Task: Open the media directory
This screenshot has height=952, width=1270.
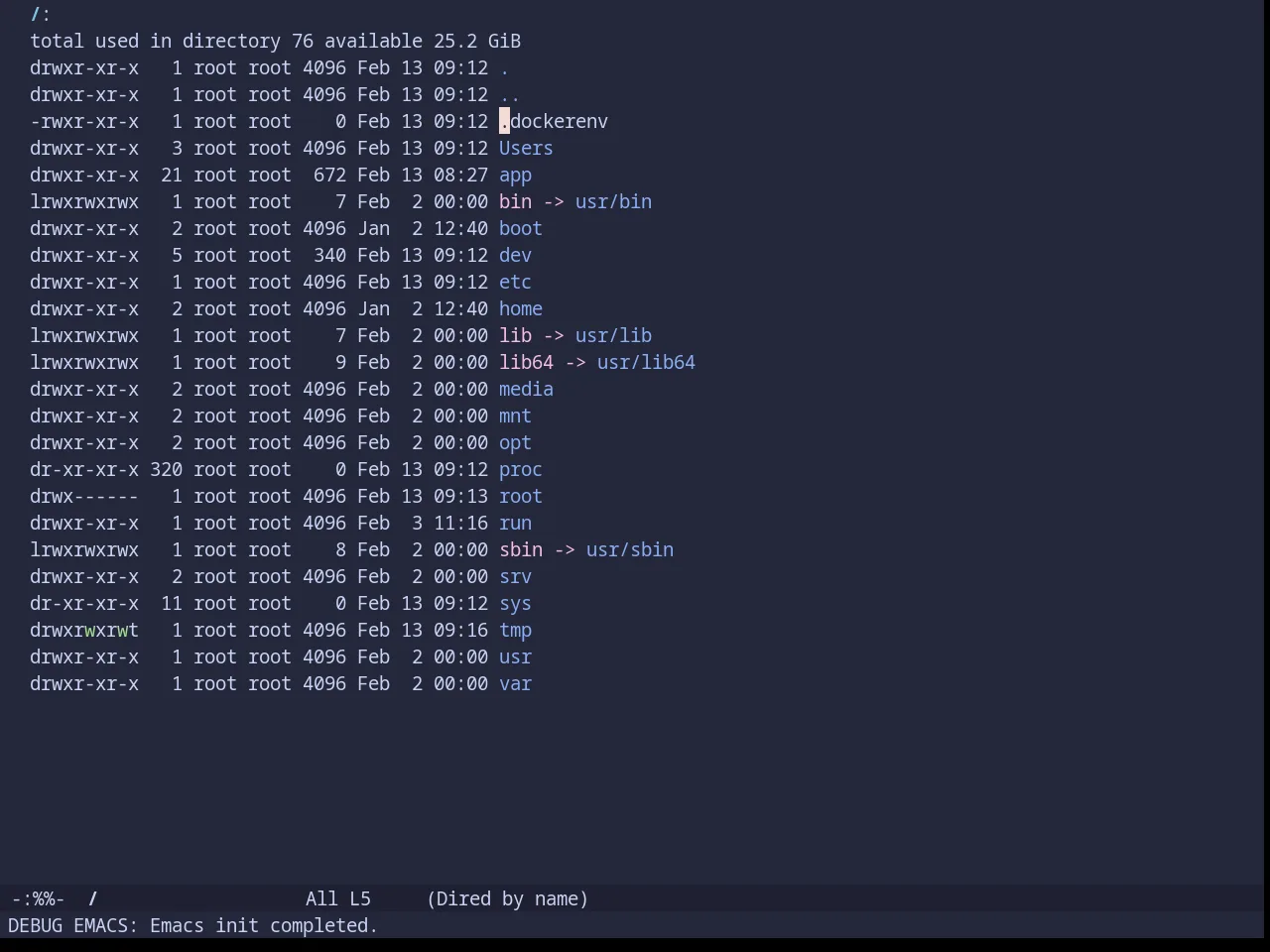Action: click(526, 389)
